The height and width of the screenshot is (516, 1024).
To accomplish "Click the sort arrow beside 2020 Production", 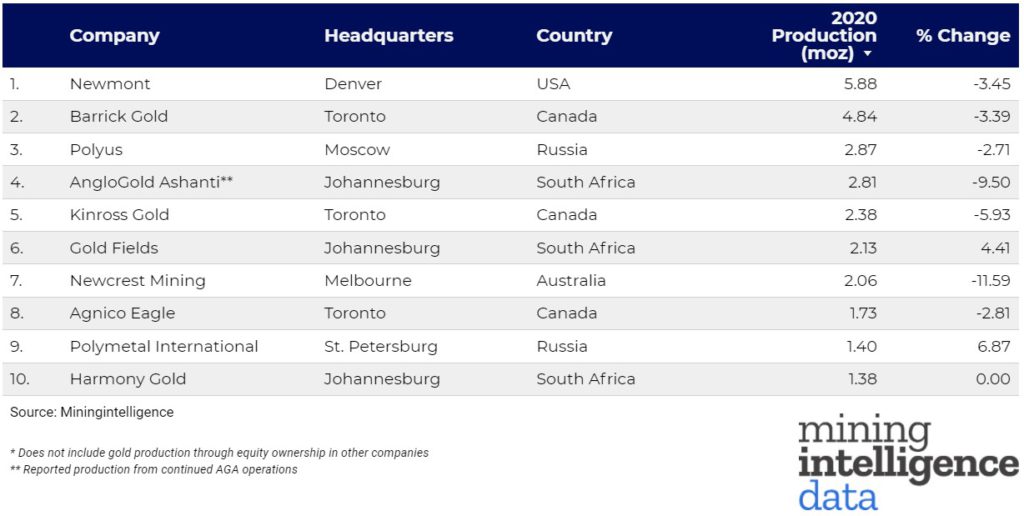I will (867, 54).
